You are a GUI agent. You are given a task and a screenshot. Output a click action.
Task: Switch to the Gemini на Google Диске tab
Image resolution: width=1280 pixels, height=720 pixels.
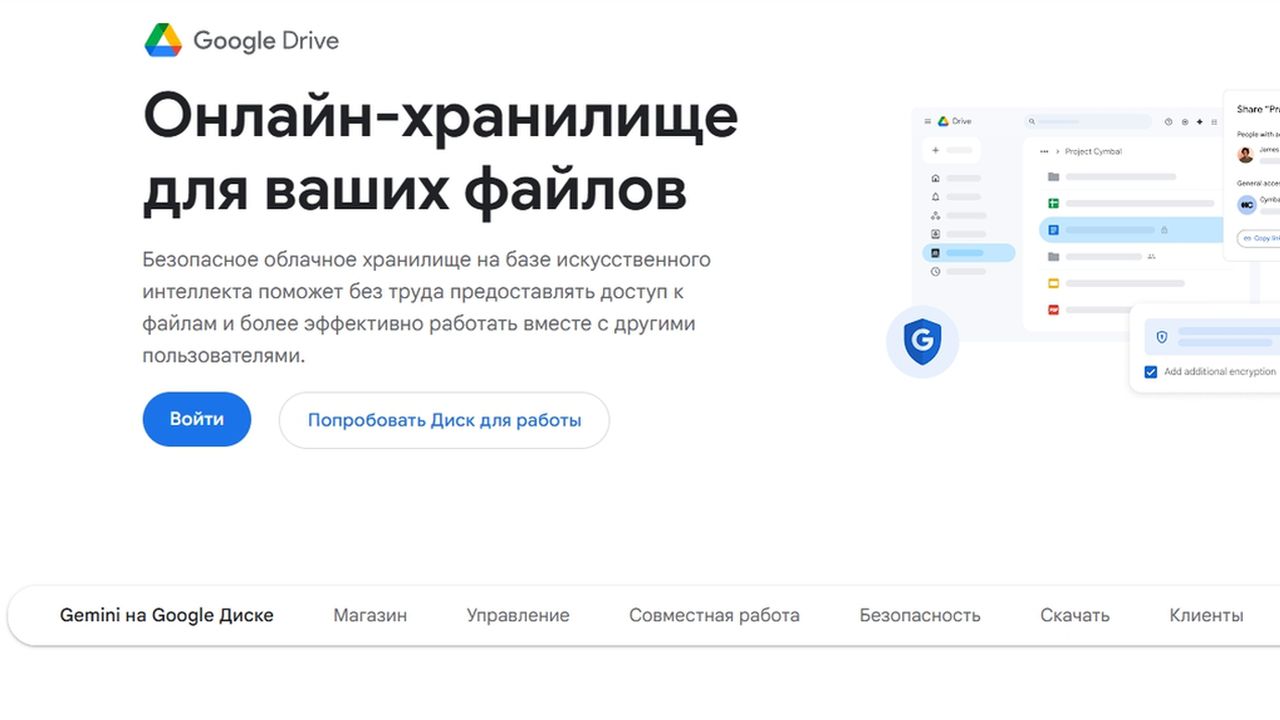167,615
